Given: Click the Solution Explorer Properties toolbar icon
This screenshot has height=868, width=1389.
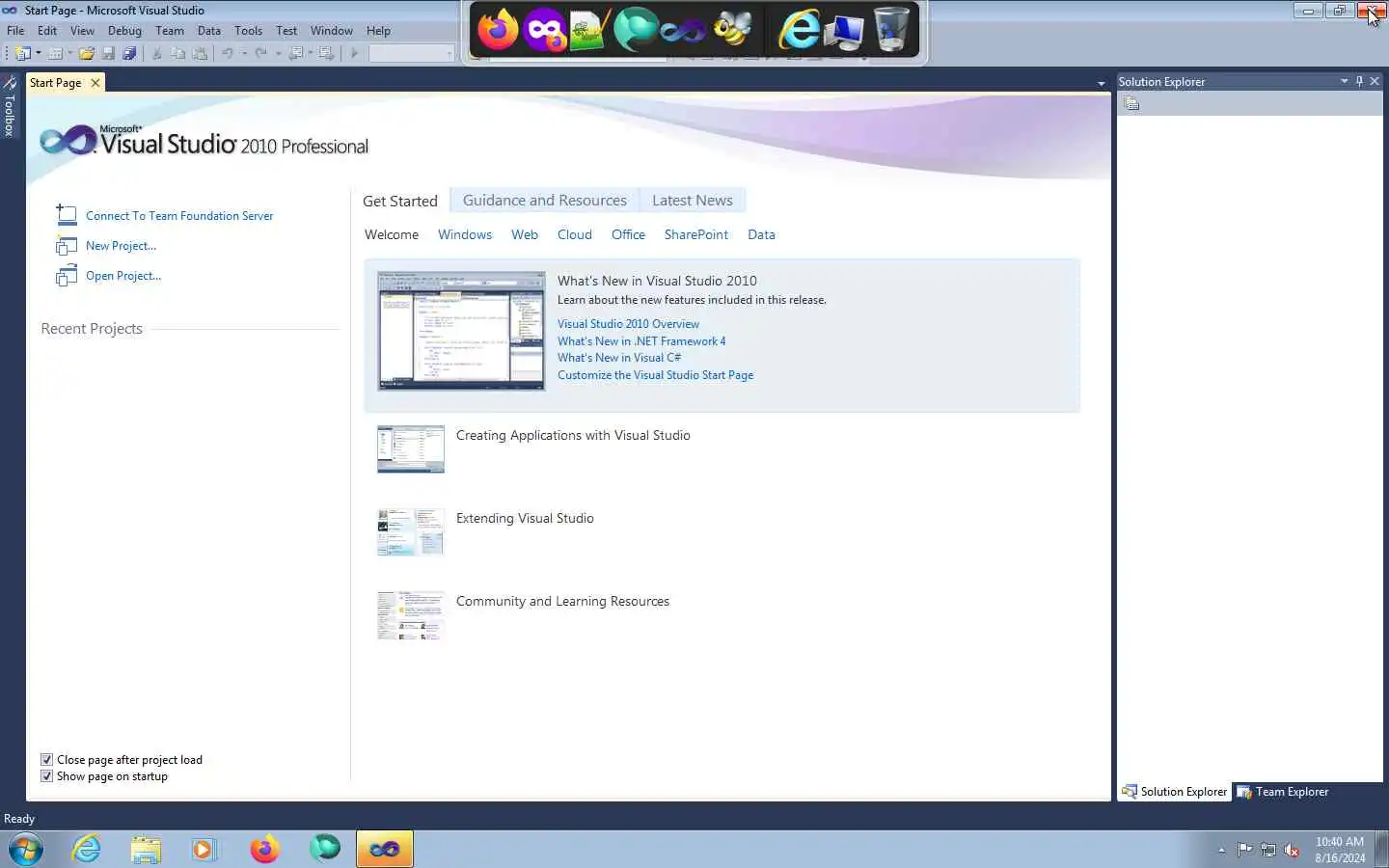Looking at the screenshot, I should pyautogui.click(x=1132, y=103).
